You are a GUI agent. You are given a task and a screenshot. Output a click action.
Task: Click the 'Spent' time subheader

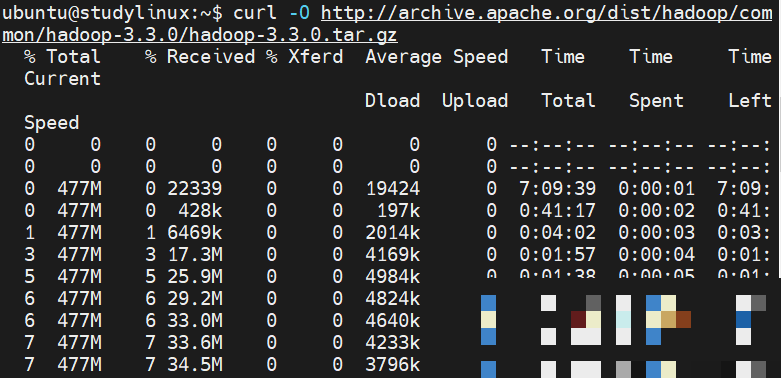pyautogui.click(x=656, y=102)
